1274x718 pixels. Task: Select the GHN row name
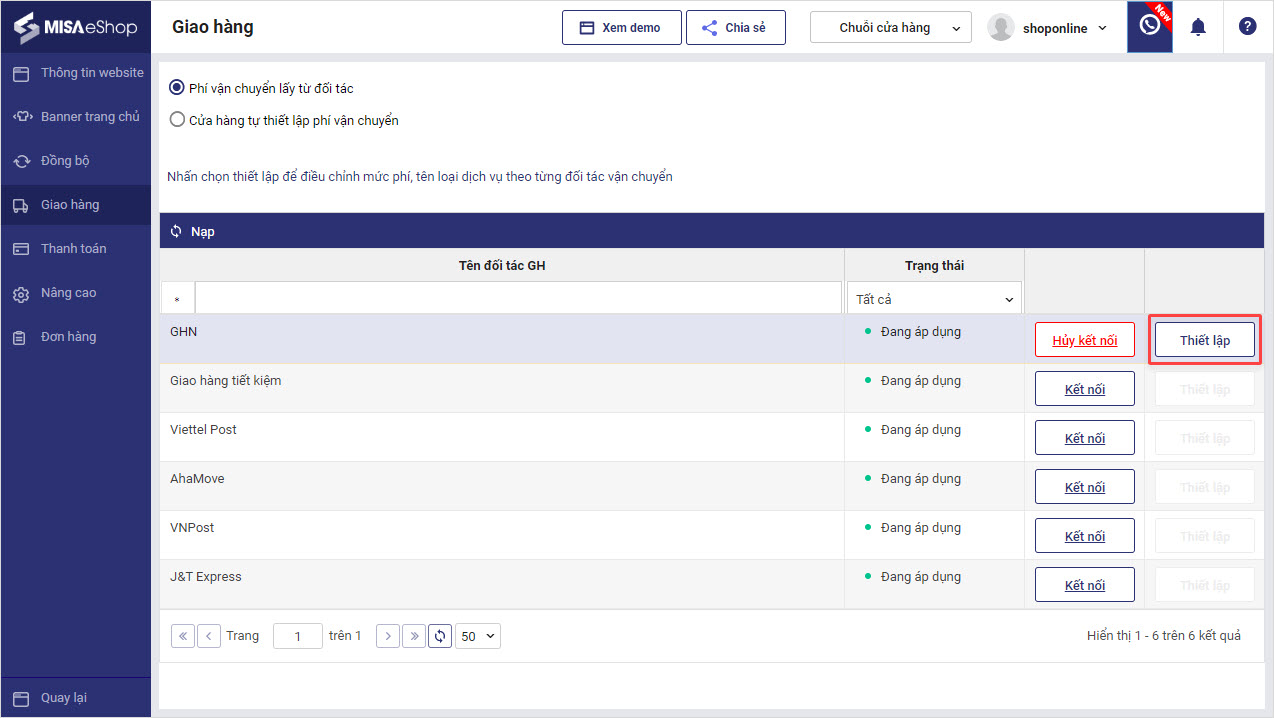(x=184, y=331)
